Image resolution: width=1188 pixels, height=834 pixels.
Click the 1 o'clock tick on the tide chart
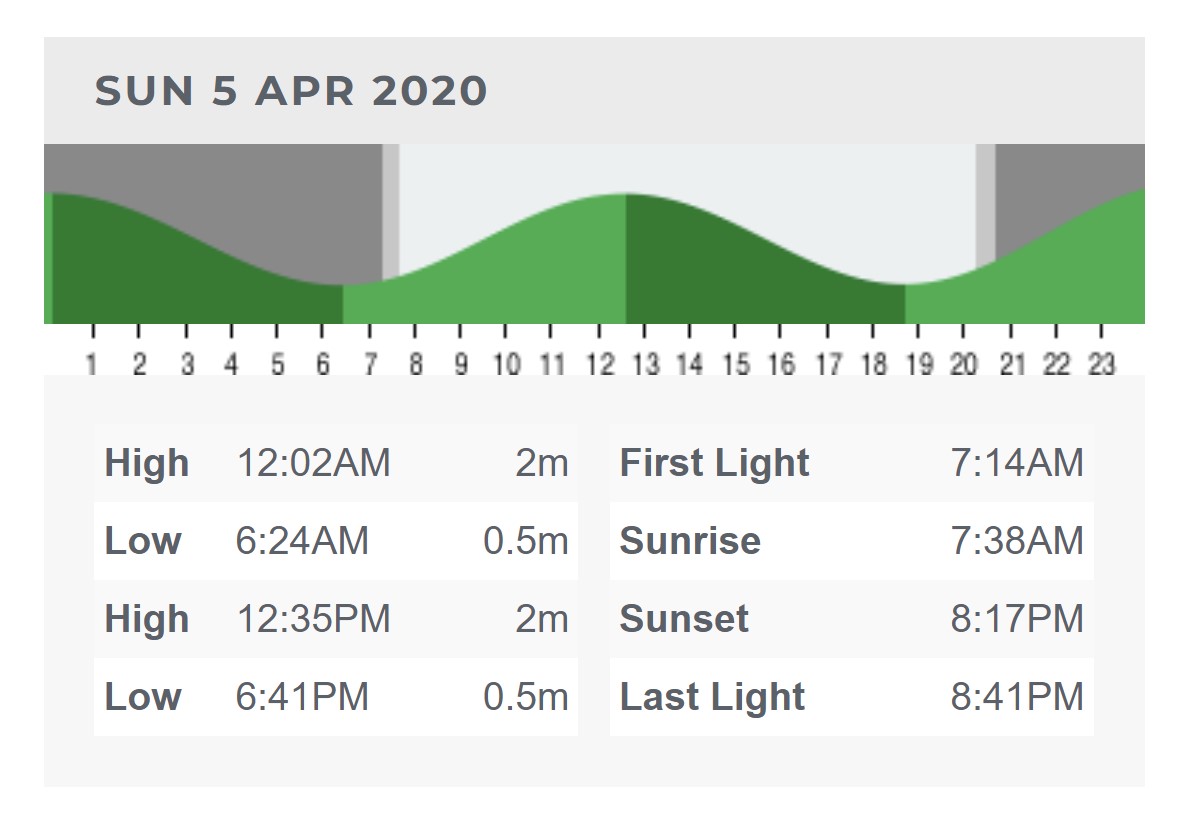coord(92,364)
